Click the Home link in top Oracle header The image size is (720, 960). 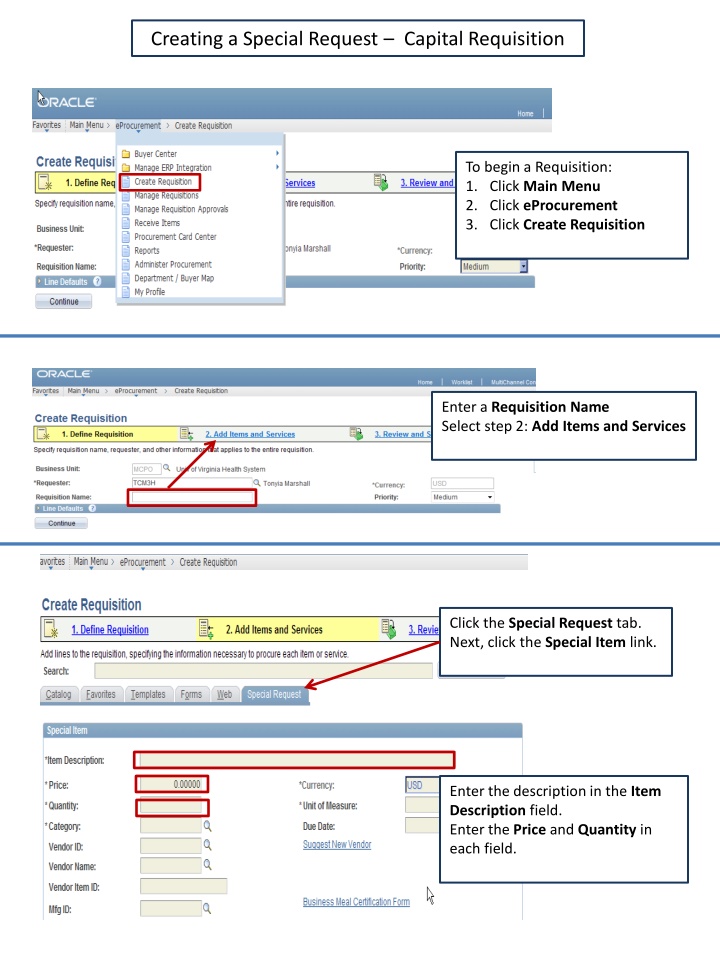[525, 113]
